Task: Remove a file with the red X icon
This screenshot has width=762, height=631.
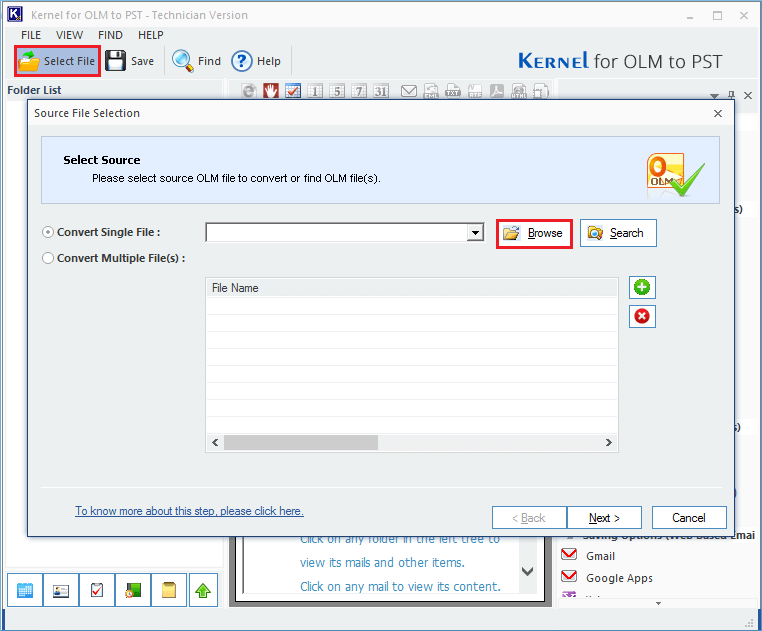Action: (x=642, y=316)
